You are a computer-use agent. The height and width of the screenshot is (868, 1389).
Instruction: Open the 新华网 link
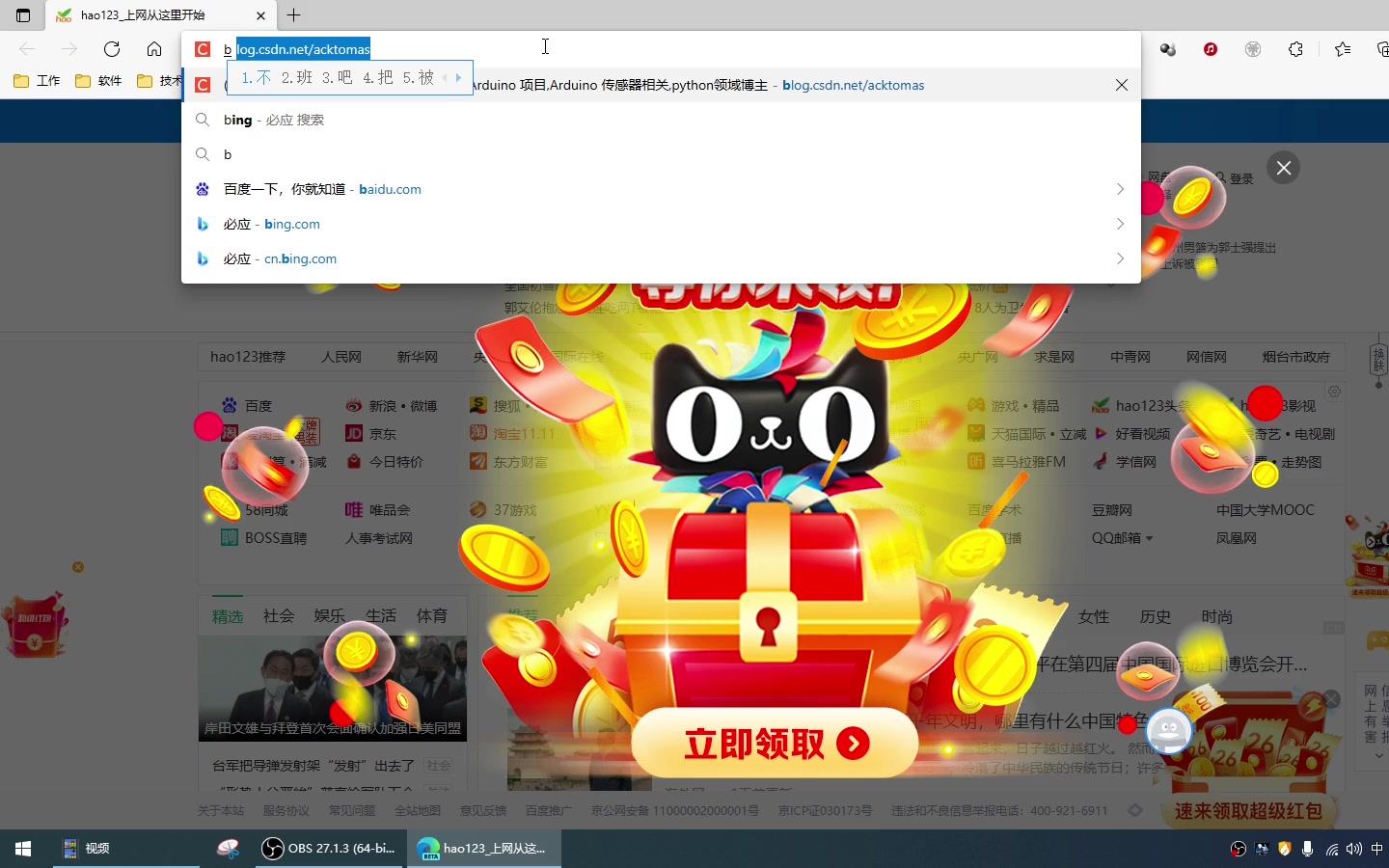418,357
